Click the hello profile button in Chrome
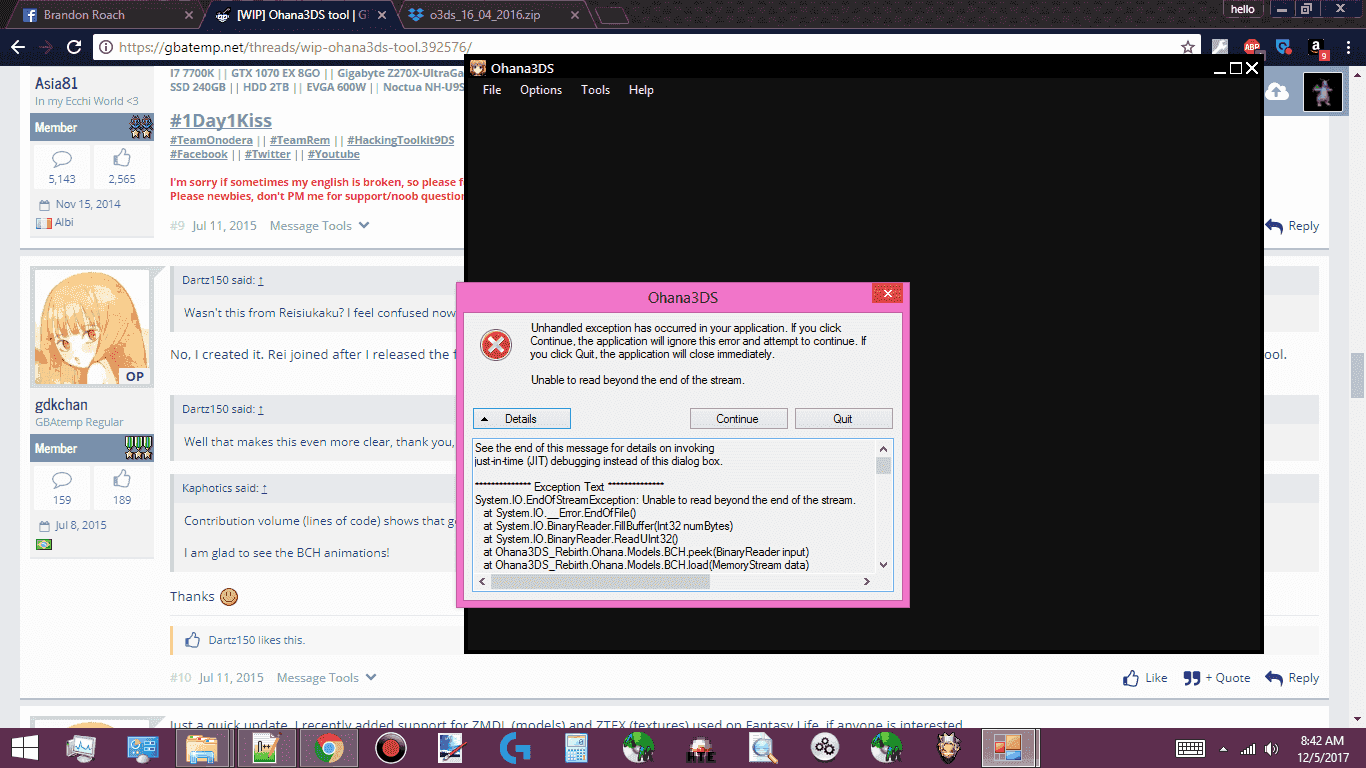Screen dimensions: 1366x768 (x=1242, y=9)
